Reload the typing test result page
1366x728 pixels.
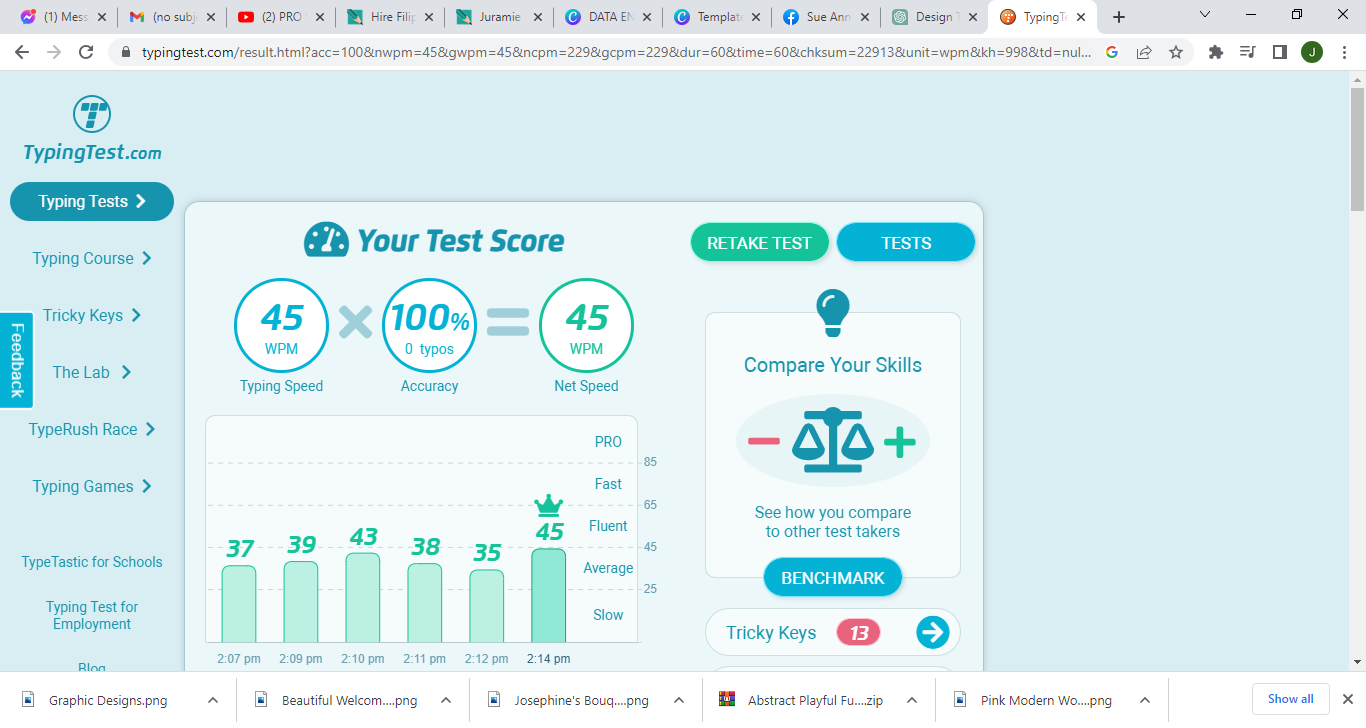pyautogui.click(x=86, y=52)
